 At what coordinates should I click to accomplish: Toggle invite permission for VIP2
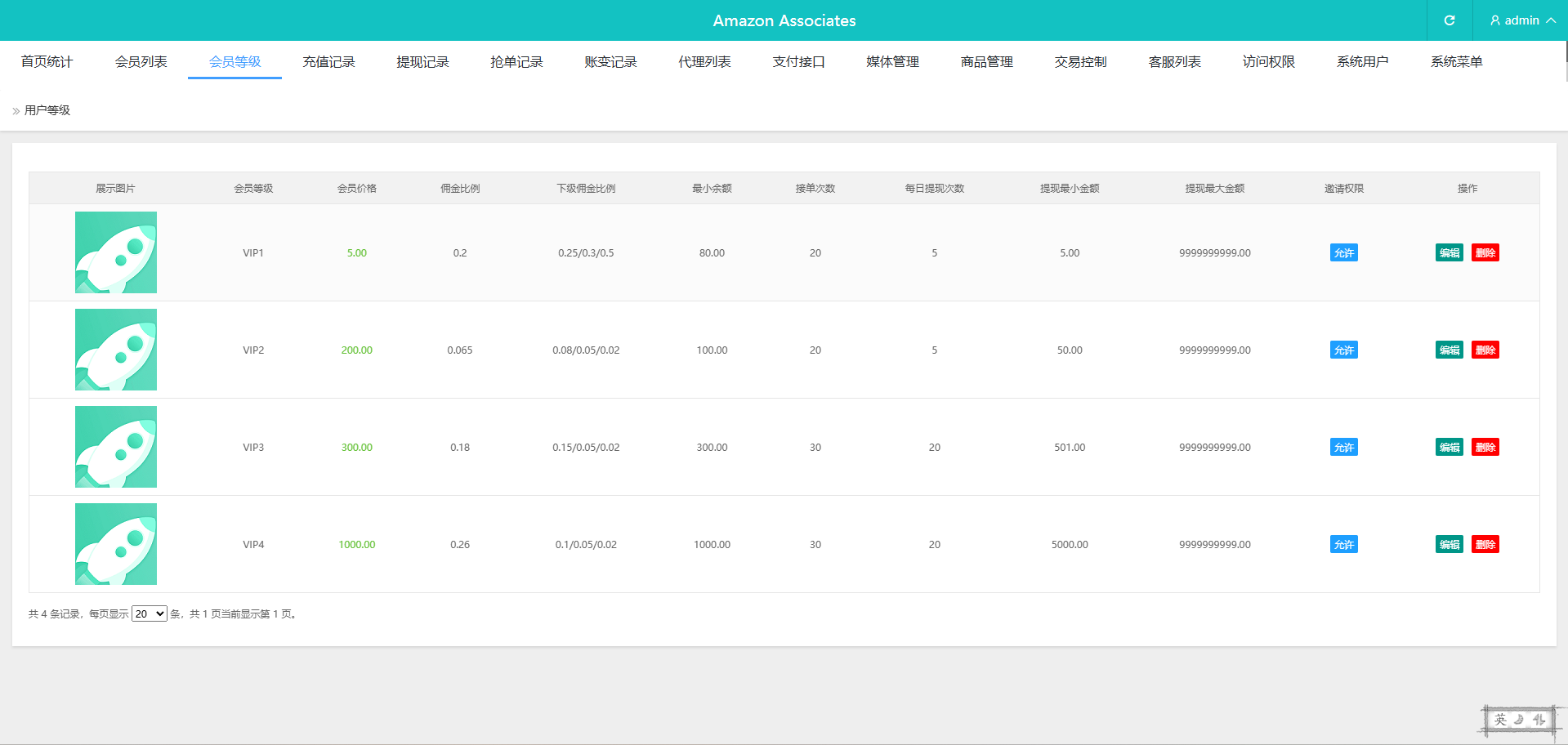[1343, 350]
